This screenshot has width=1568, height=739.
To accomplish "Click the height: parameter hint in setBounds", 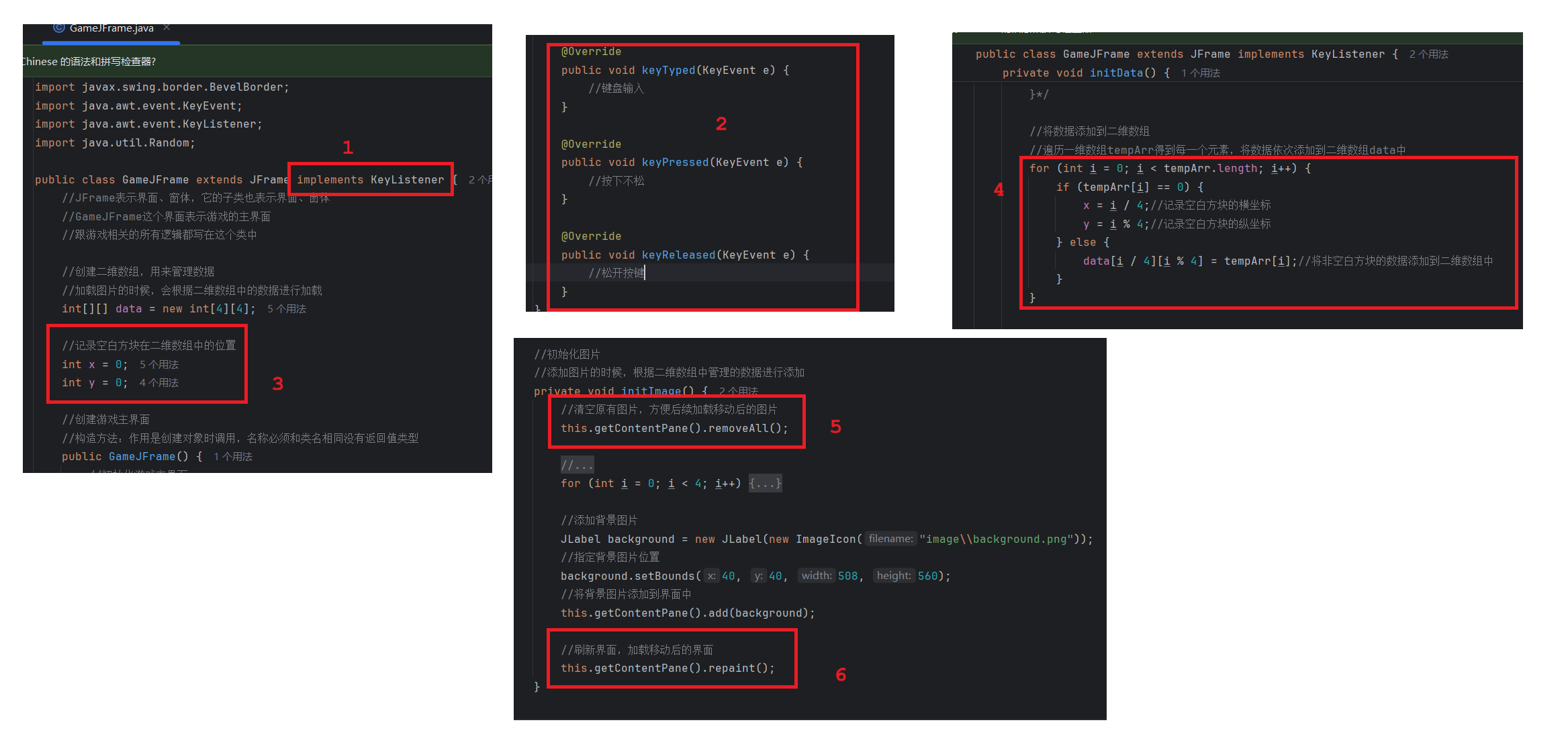I will coord(893,576).
